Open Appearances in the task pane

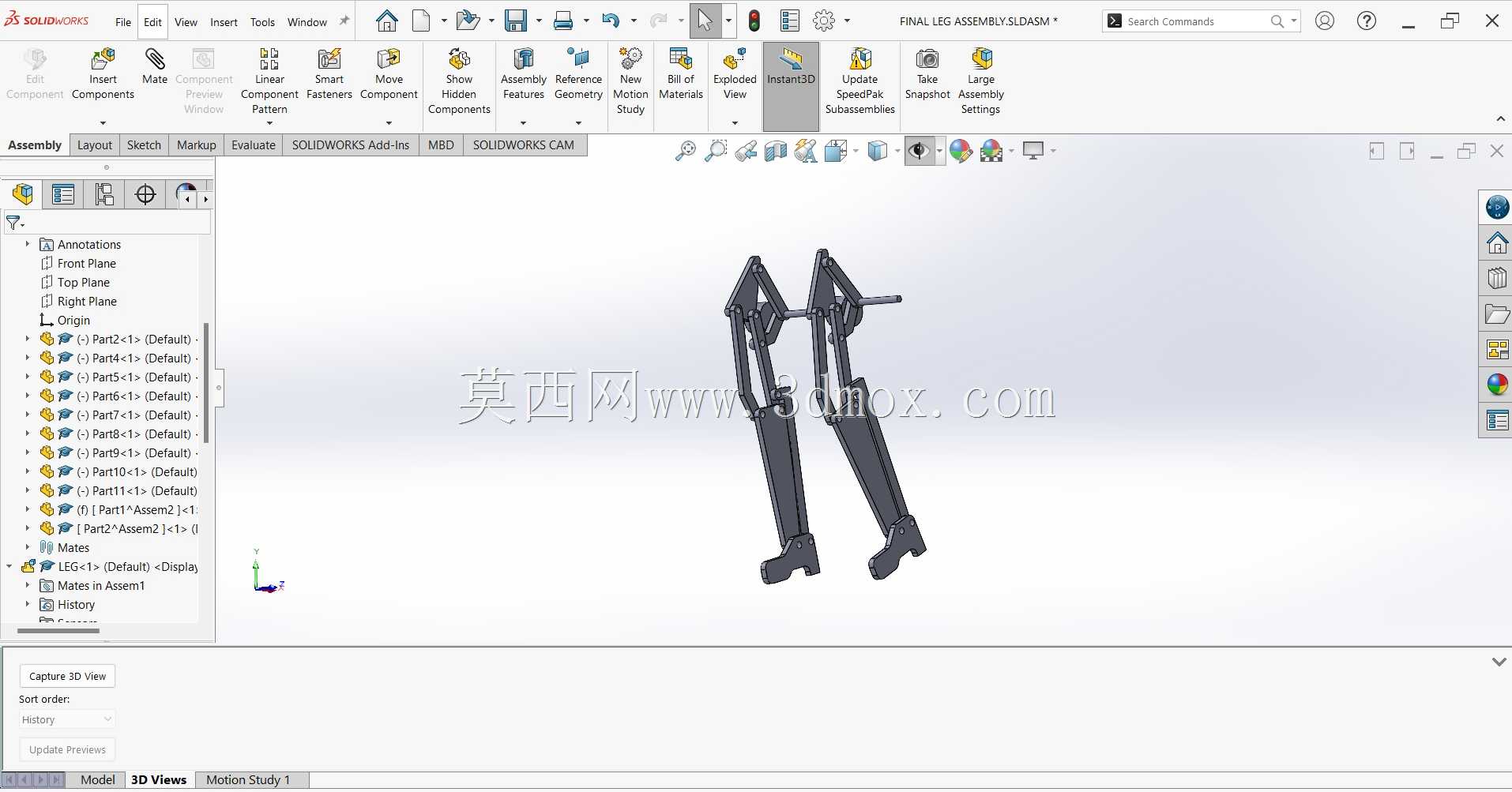(x=1497, y=385)
